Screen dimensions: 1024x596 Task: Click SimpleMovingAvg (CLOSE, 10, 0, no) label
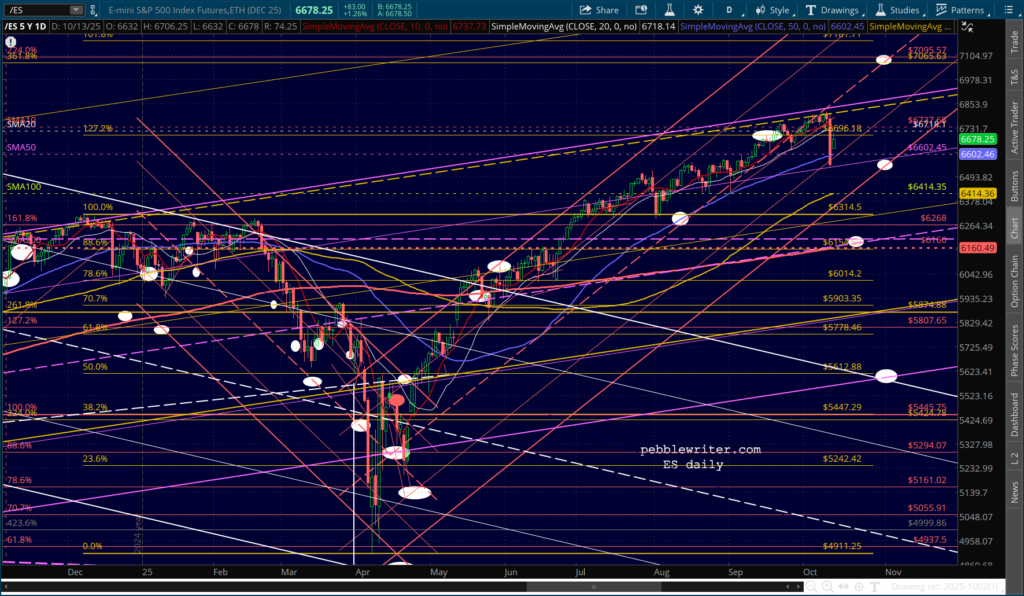point(374,27)
